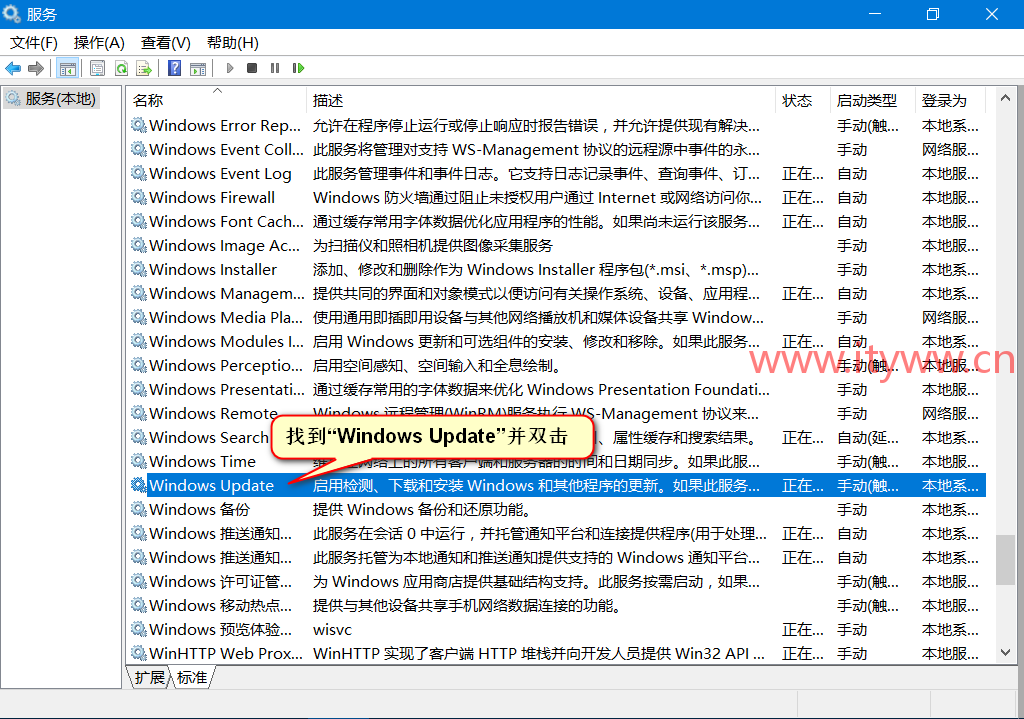
Task: Sort by the 登录为 column header
Action: click(951, 100)
